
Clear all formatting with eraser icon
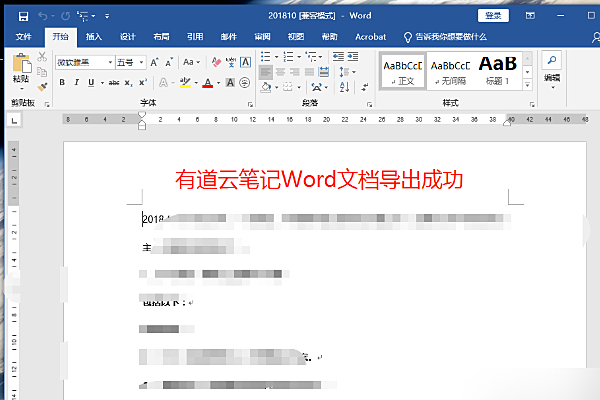pos(216,62)
